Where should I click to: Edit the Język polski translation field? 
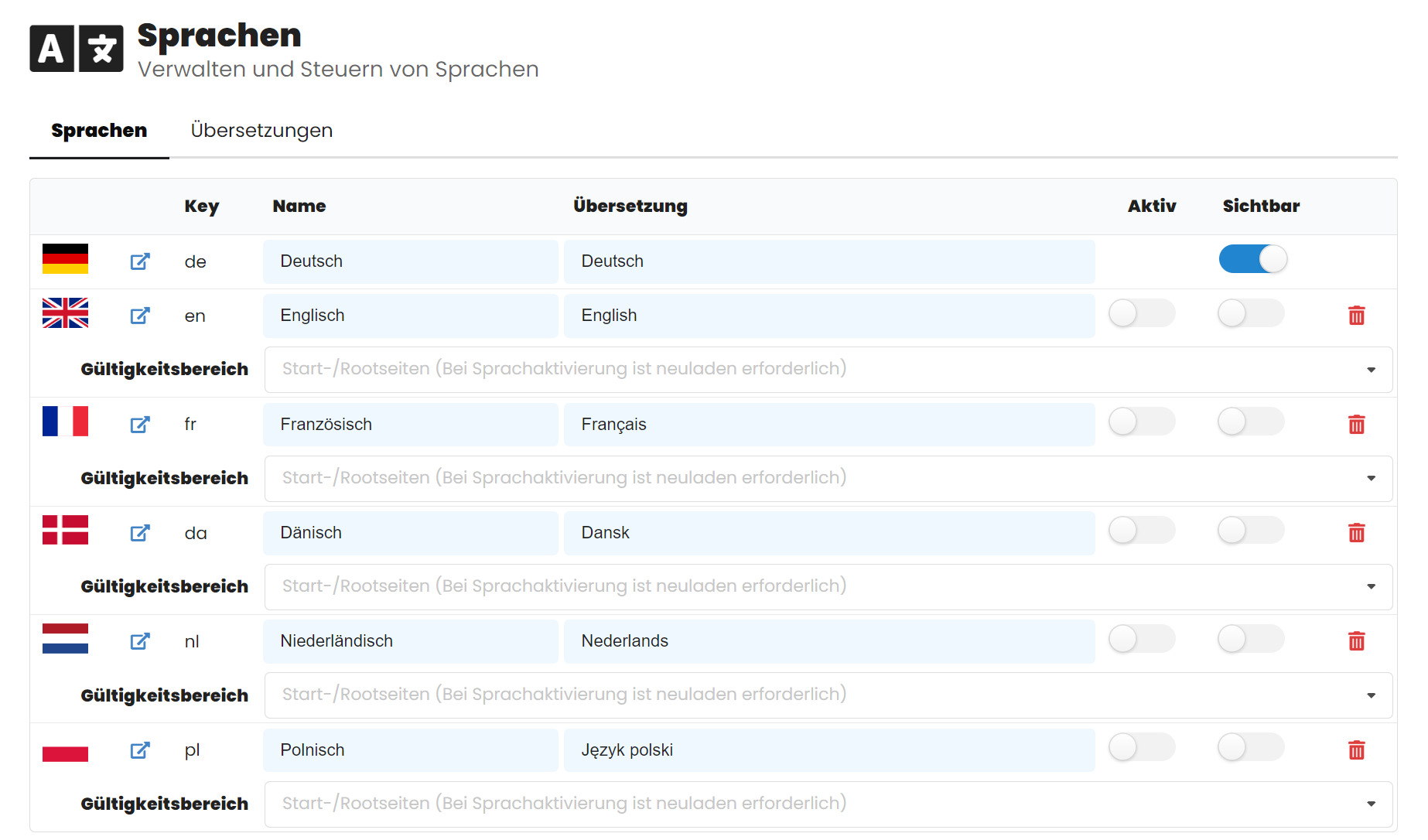tap(828, 750)
